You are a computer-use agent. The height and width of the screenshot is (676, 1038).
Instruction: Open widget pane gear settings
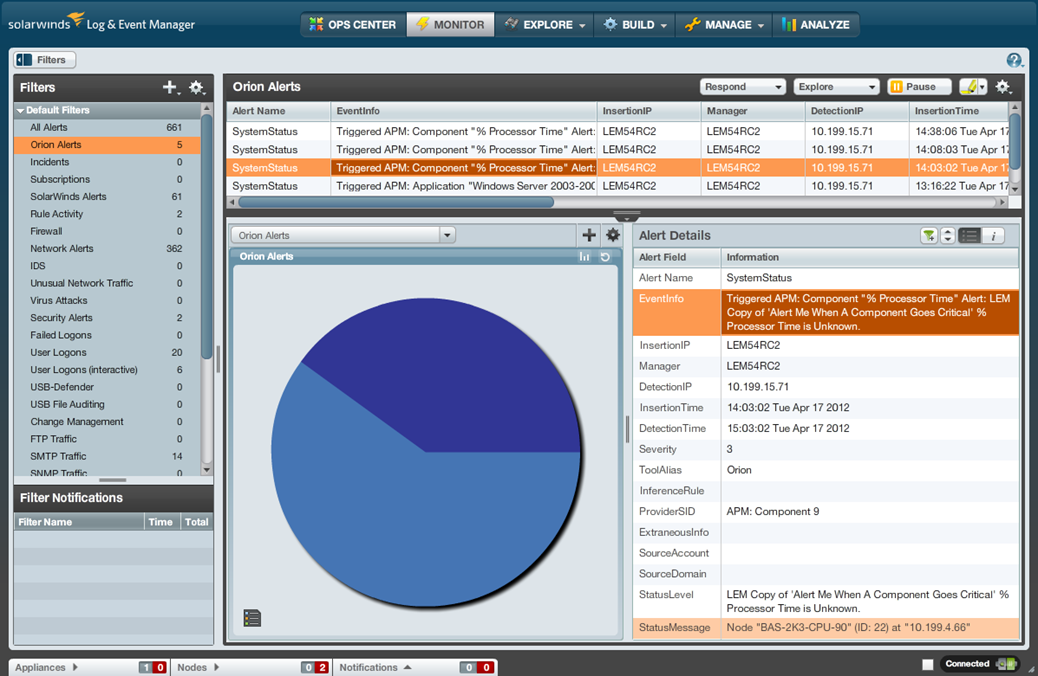[613, 234]
